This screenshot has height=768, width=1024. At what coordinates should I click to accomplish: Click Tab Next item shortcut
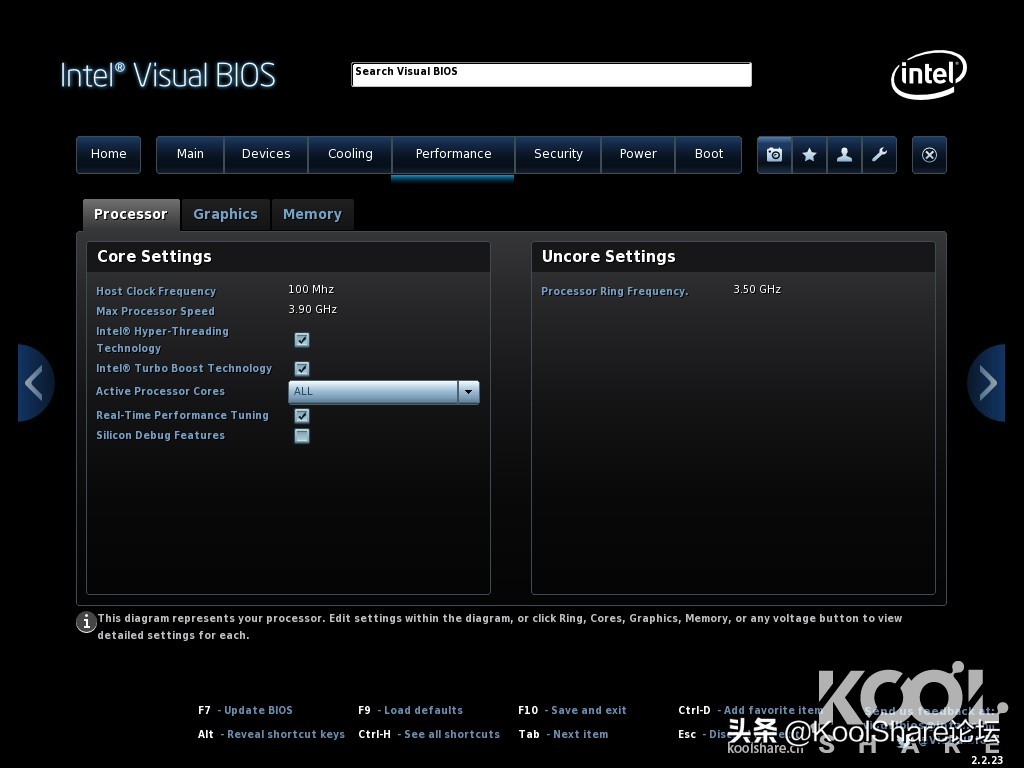(x=563, y=734)
